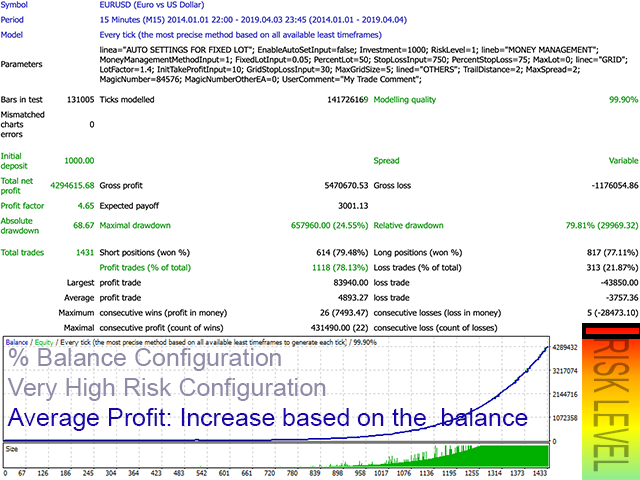Click loss trades value 313 (21.87%)
Screen dimensions: 640x480
(x=613, y=268)
